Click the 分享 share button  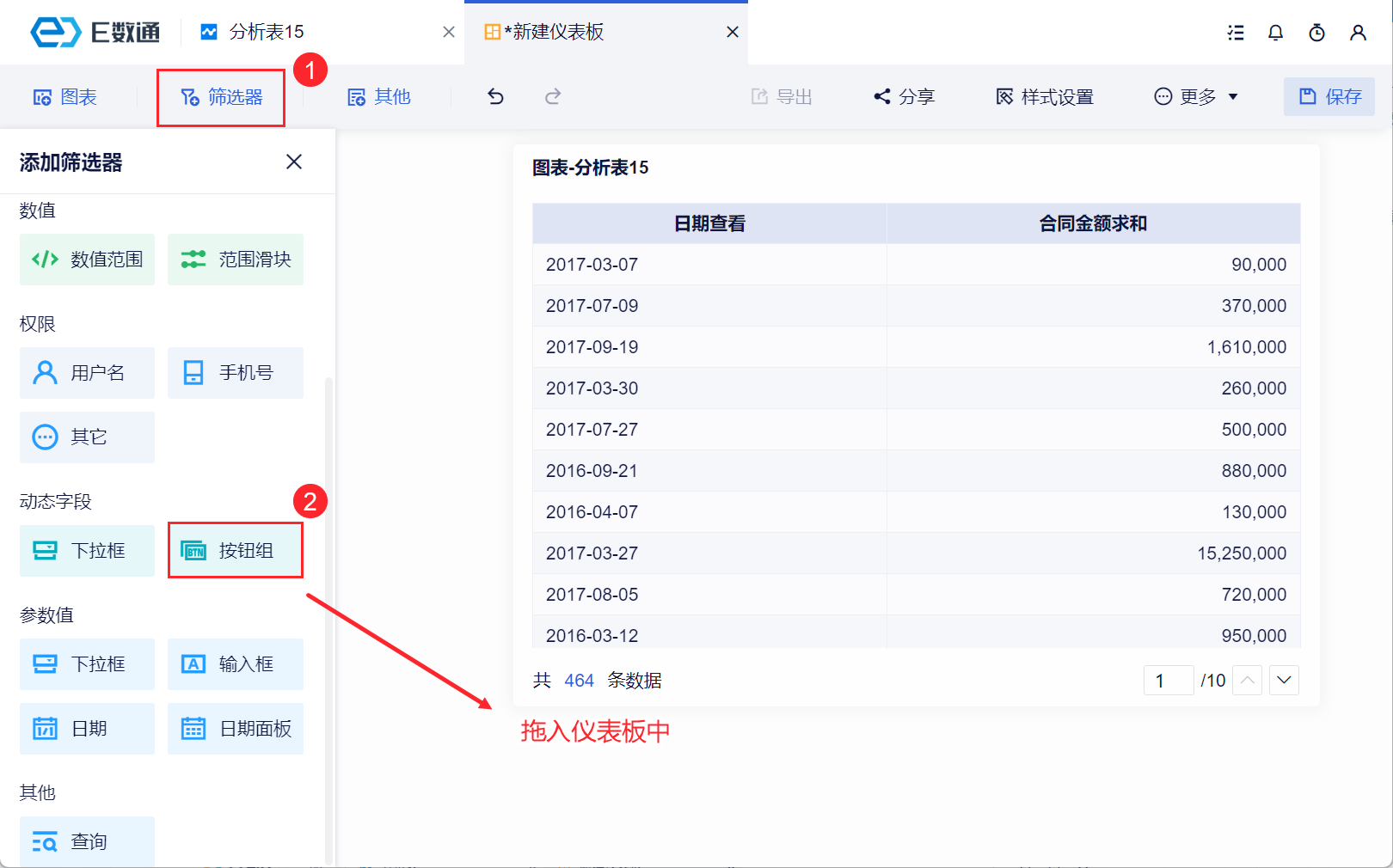(905, 97)
